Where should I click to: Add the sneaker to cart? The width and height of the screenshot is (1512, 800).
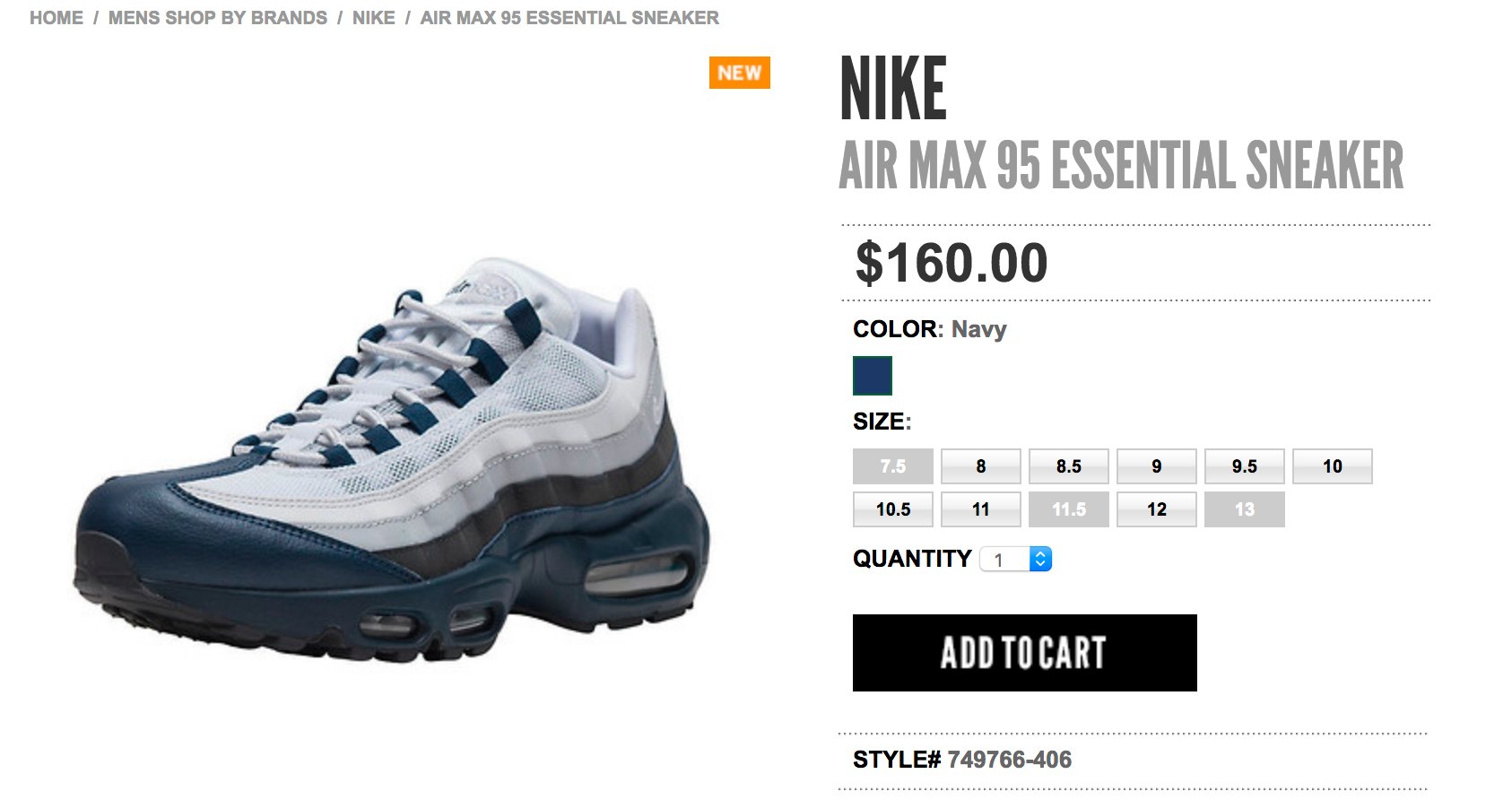coord(1024,653)
